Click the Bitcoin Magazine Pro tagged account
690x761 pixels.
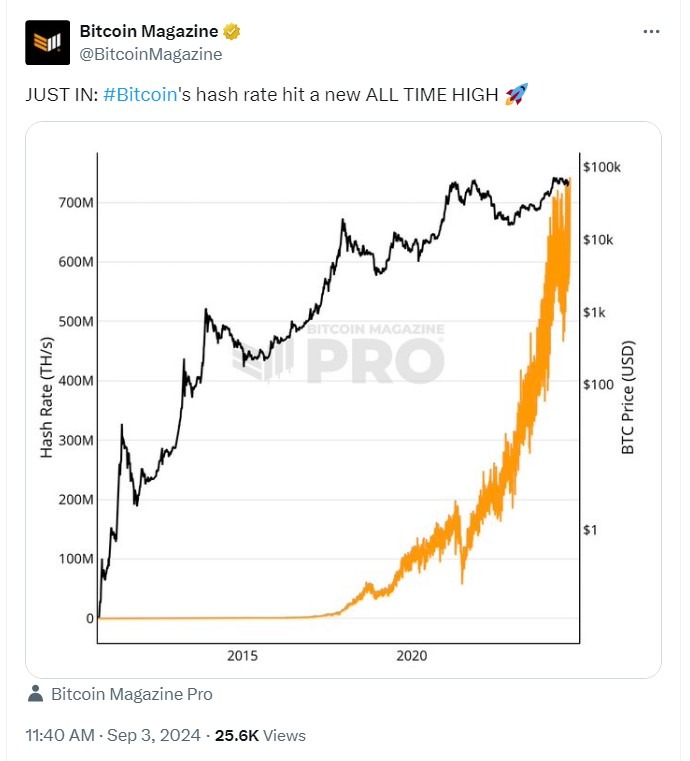(131, 694)
